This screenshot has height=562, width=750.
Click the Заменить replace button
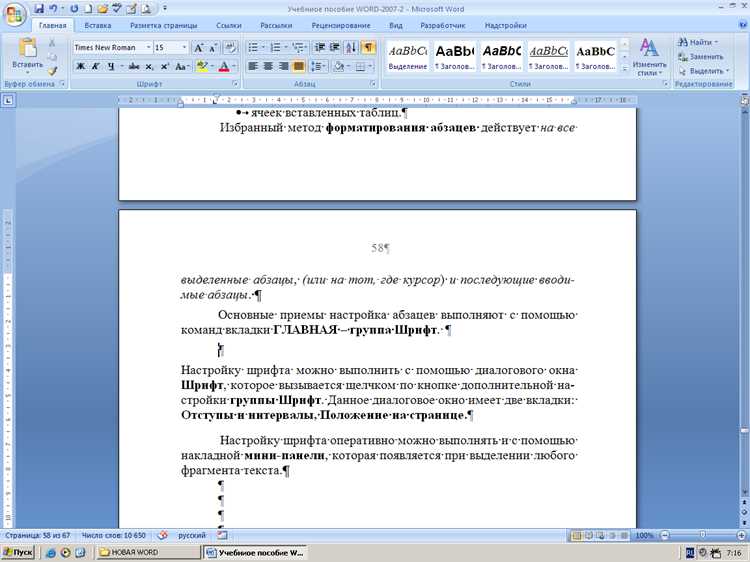pyautogui.click(x=701, y=56)
